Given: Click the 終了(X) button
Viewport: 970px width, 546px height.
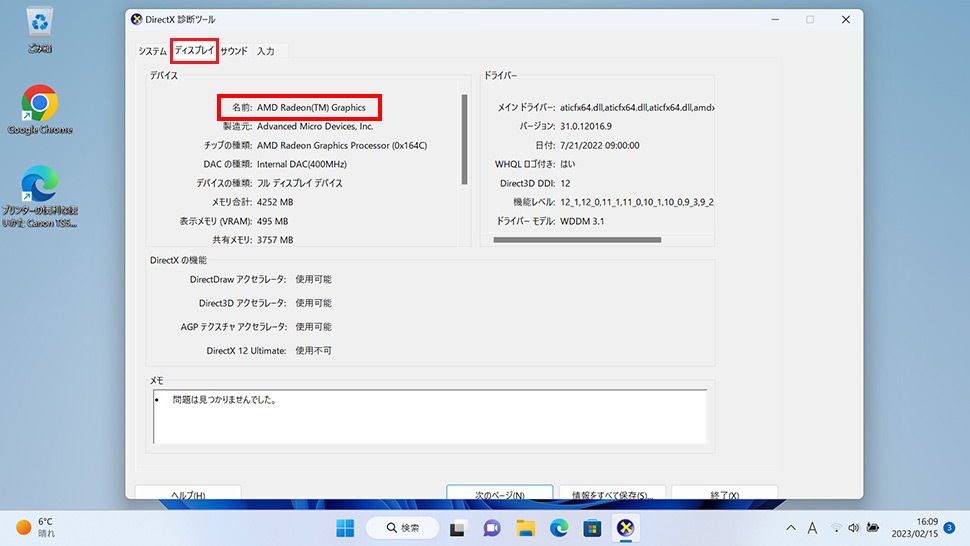Looking at the screenshot, I should (724, 493).
